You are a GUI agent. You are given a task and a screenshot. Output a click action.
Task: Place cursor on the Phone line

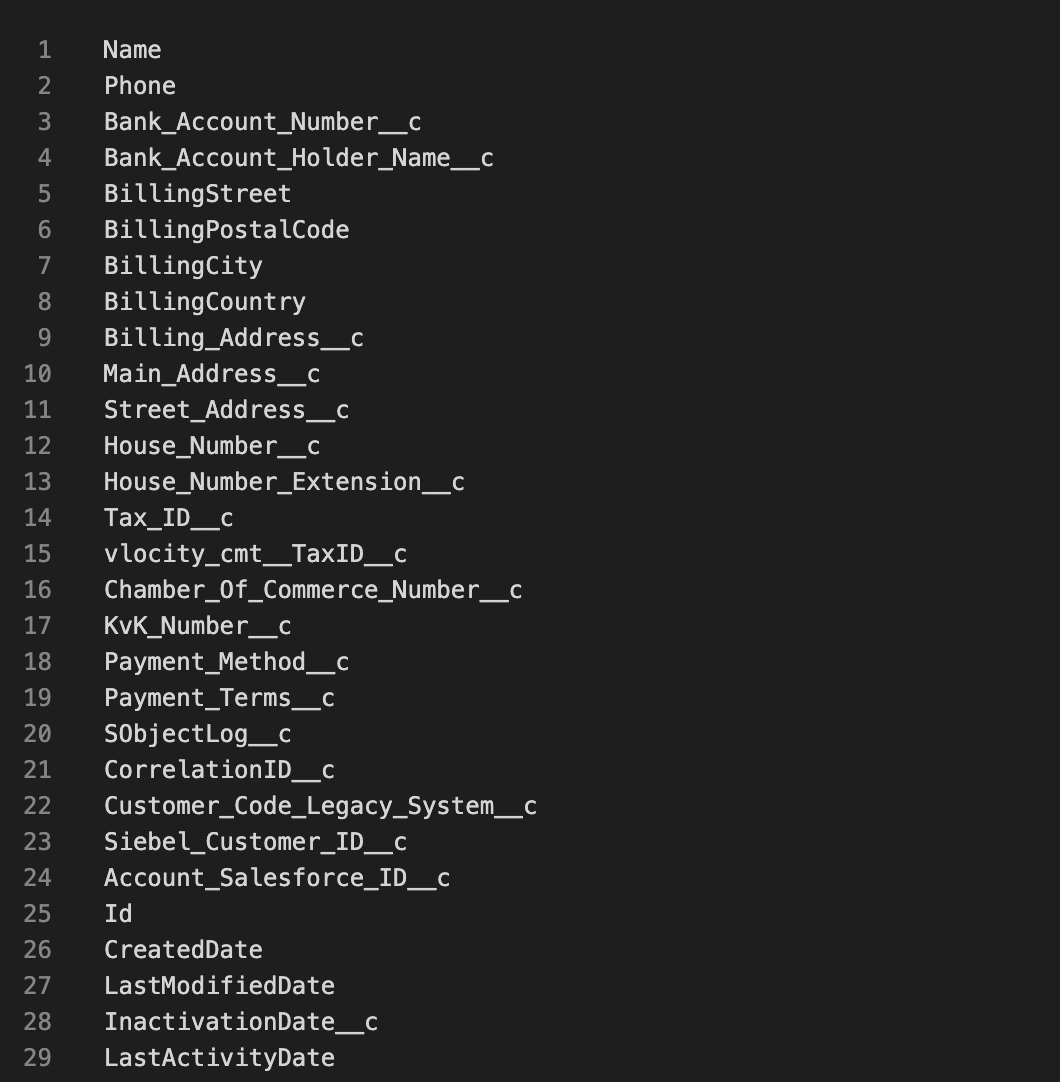point(140,86)
